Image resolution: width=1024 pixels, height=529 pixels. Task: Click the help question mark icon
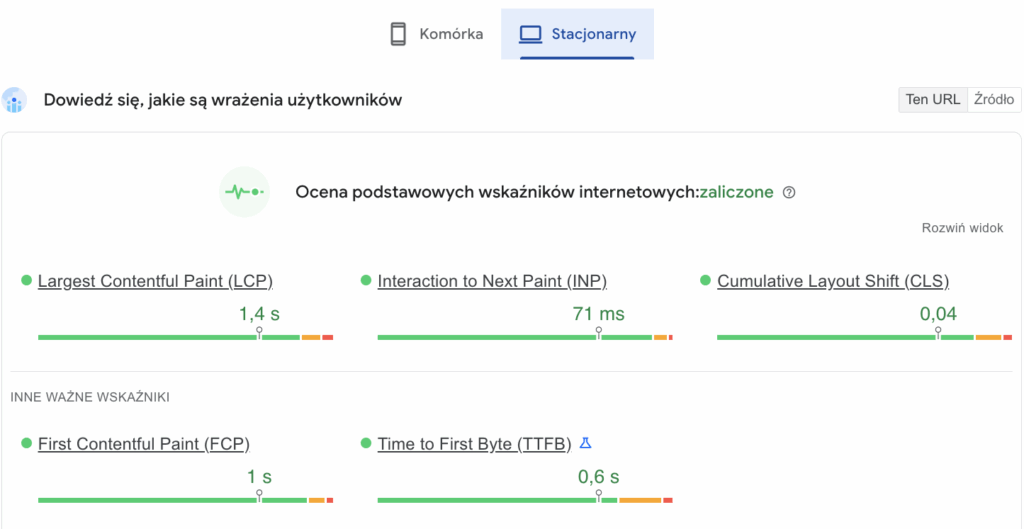tap(789, 192)
